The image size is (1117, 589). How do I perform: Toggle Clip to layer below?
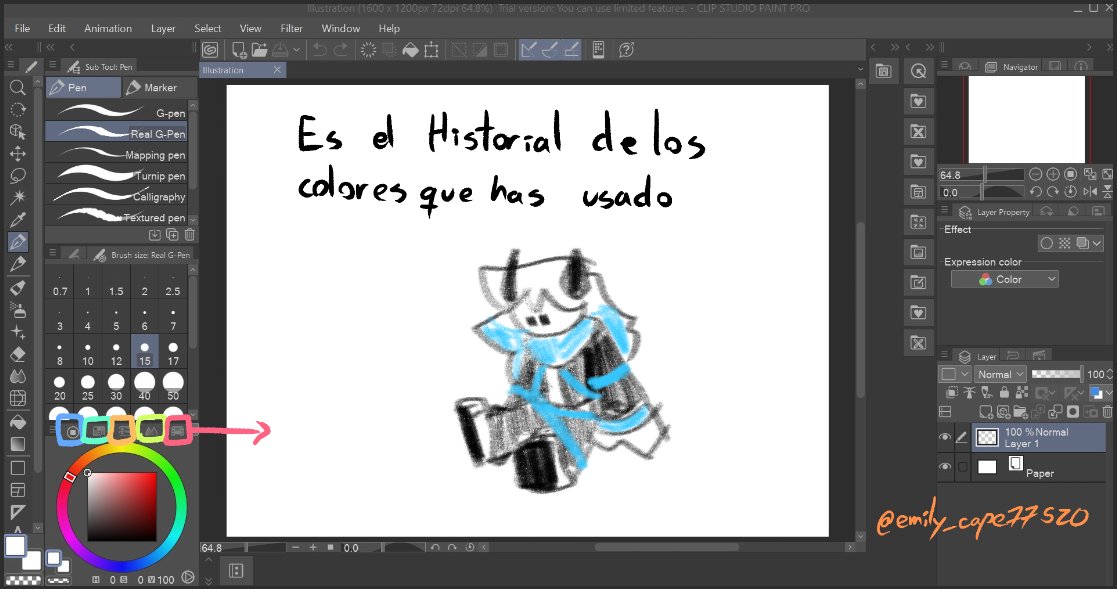coord(952,392)
